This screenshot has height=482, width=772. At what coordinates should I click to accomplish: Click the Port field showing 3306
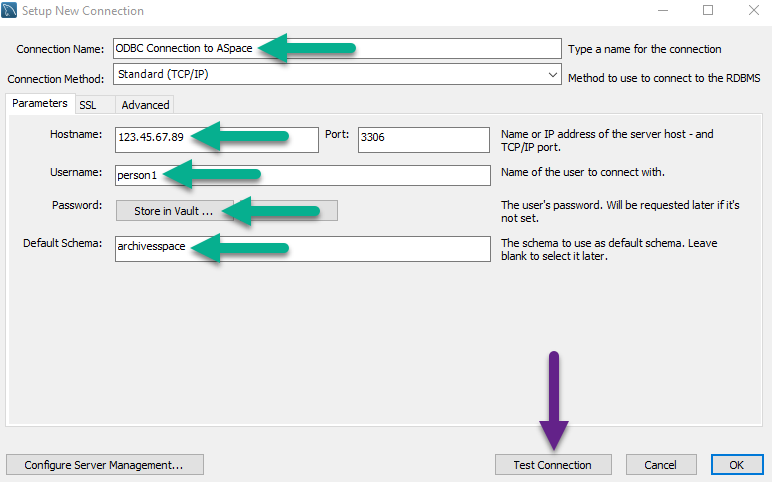pyautogui.click(x=423, y=138)
